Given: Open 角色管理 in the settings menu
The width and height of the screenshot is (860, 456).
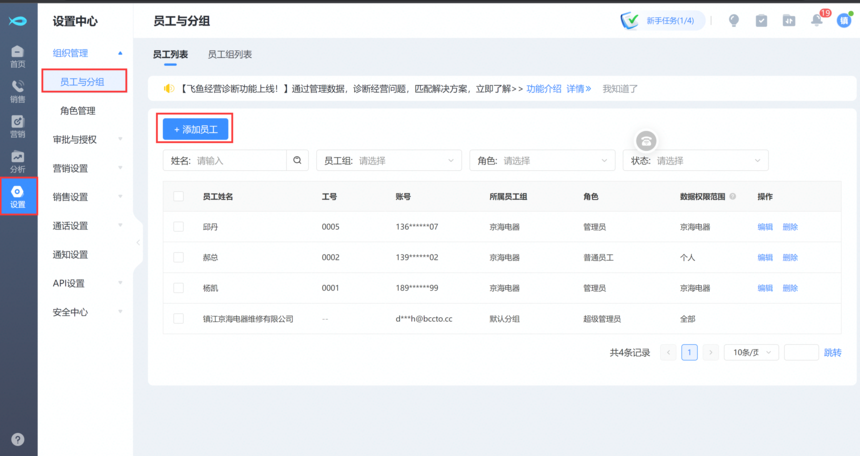Looking at the screenshot, I should (x=78, y=111).
